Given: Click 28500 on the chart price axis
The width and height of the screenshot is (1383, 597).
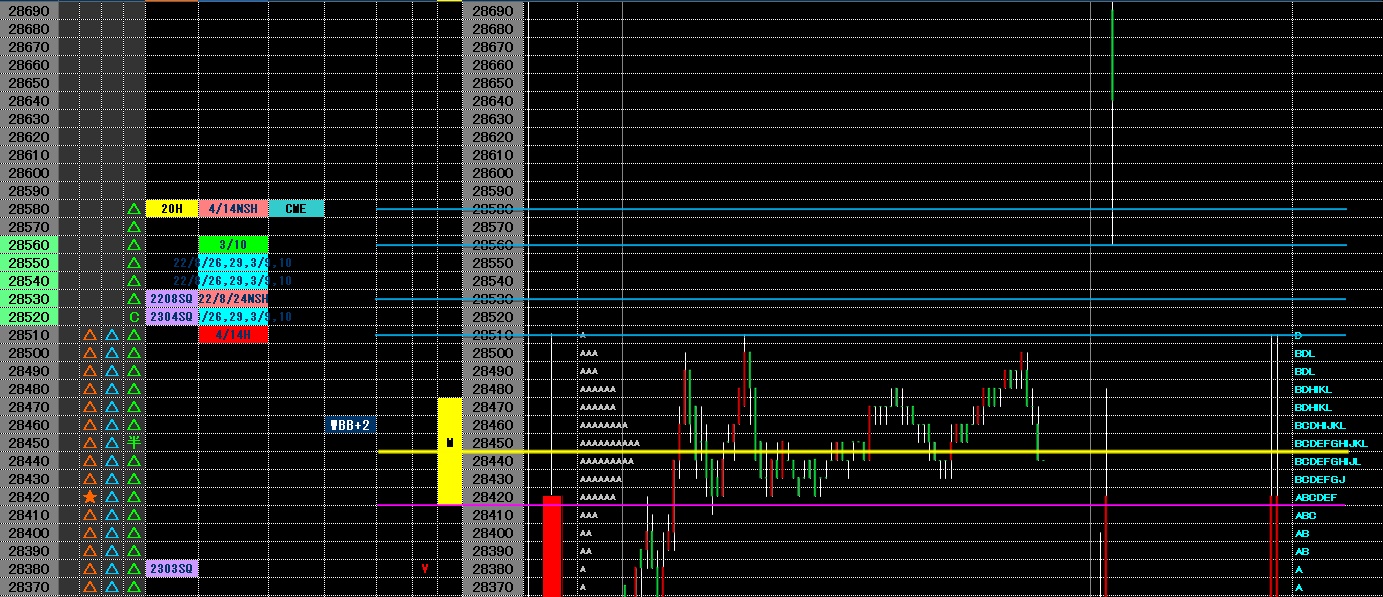Looking at the screenshot, I should point(492,353).
